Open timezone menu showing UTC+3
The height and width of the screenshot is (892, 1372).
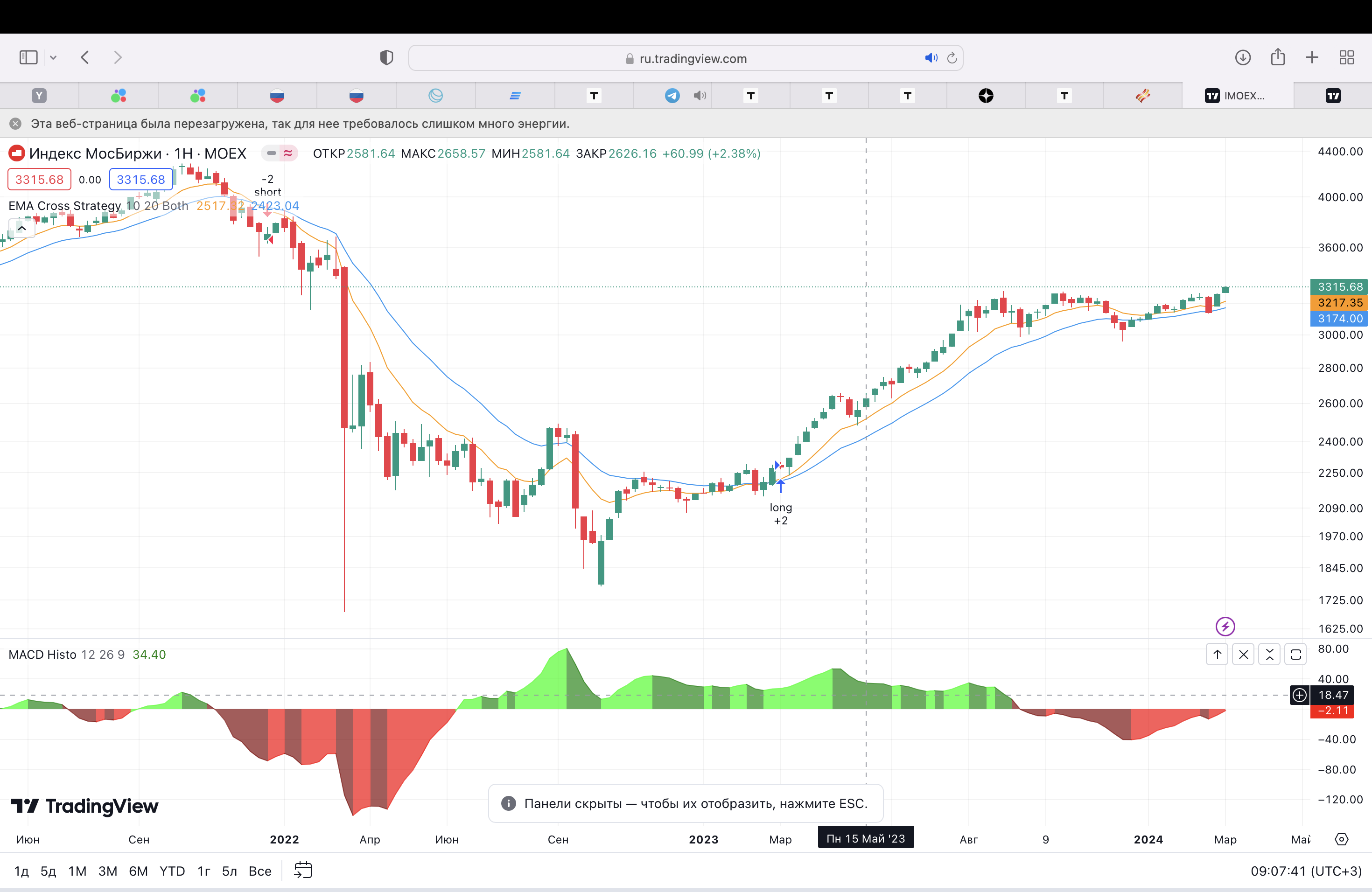[1306, 871]
